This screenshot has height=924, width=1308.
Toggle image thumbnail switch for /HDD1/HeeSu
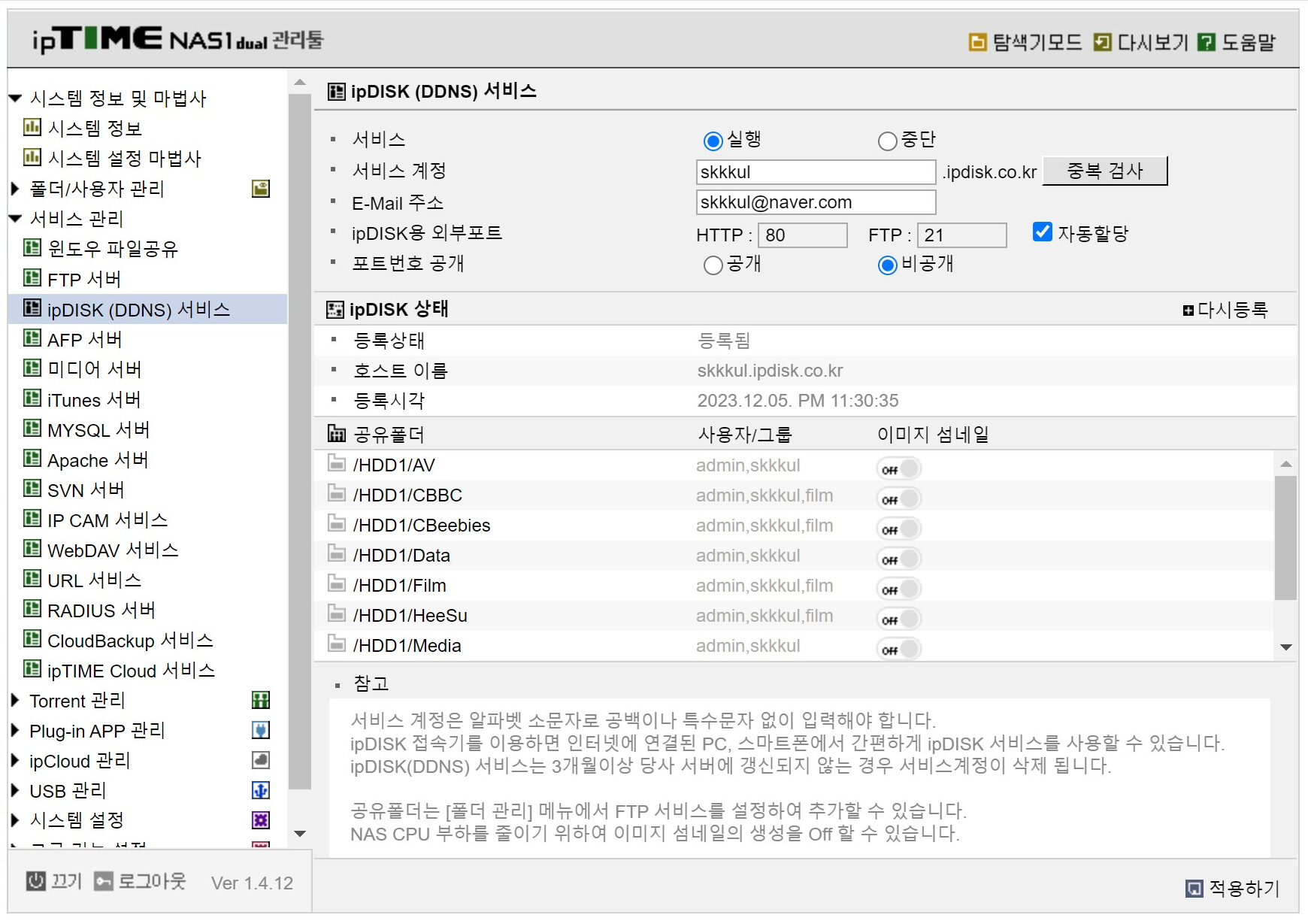(x=899, y=620)
